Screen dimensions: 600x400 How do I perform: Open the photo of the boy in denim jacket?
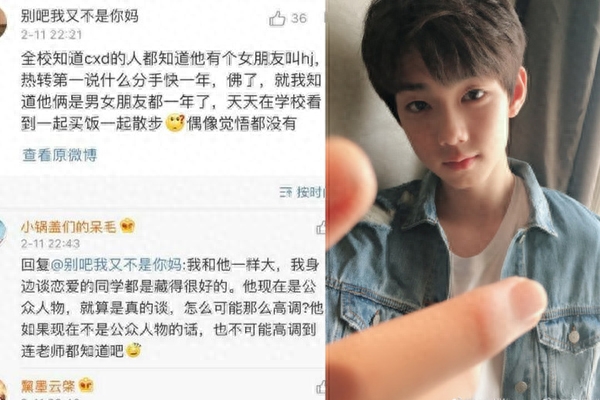tap(463, 200)
